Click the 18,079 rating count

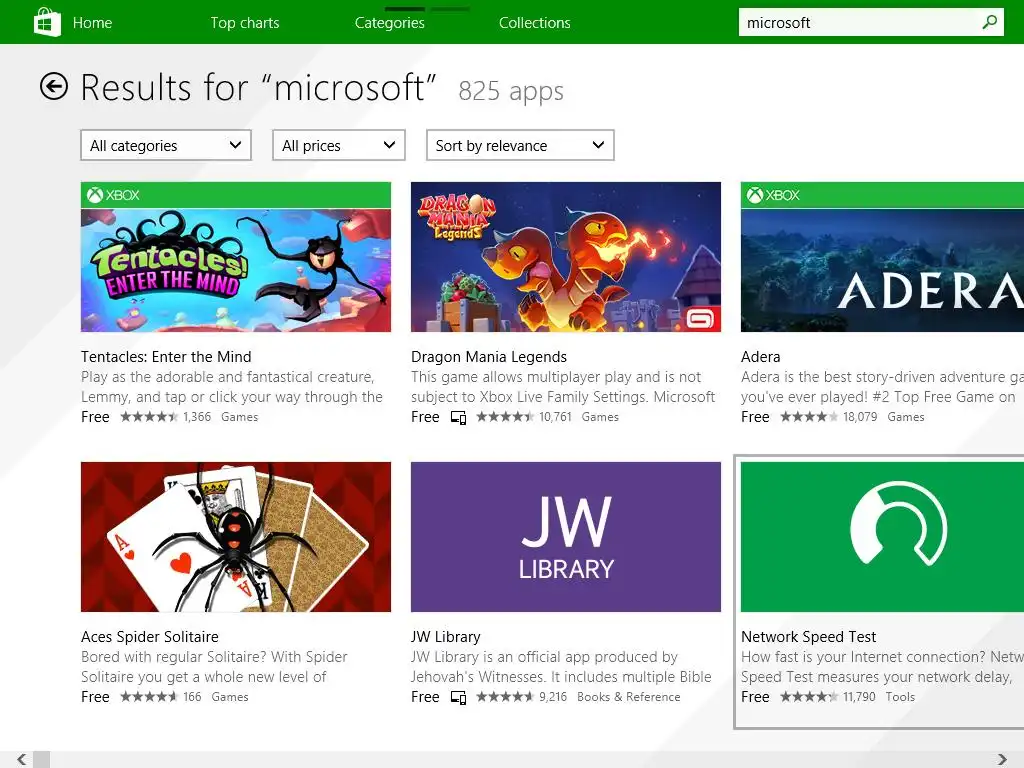point(860,417)
